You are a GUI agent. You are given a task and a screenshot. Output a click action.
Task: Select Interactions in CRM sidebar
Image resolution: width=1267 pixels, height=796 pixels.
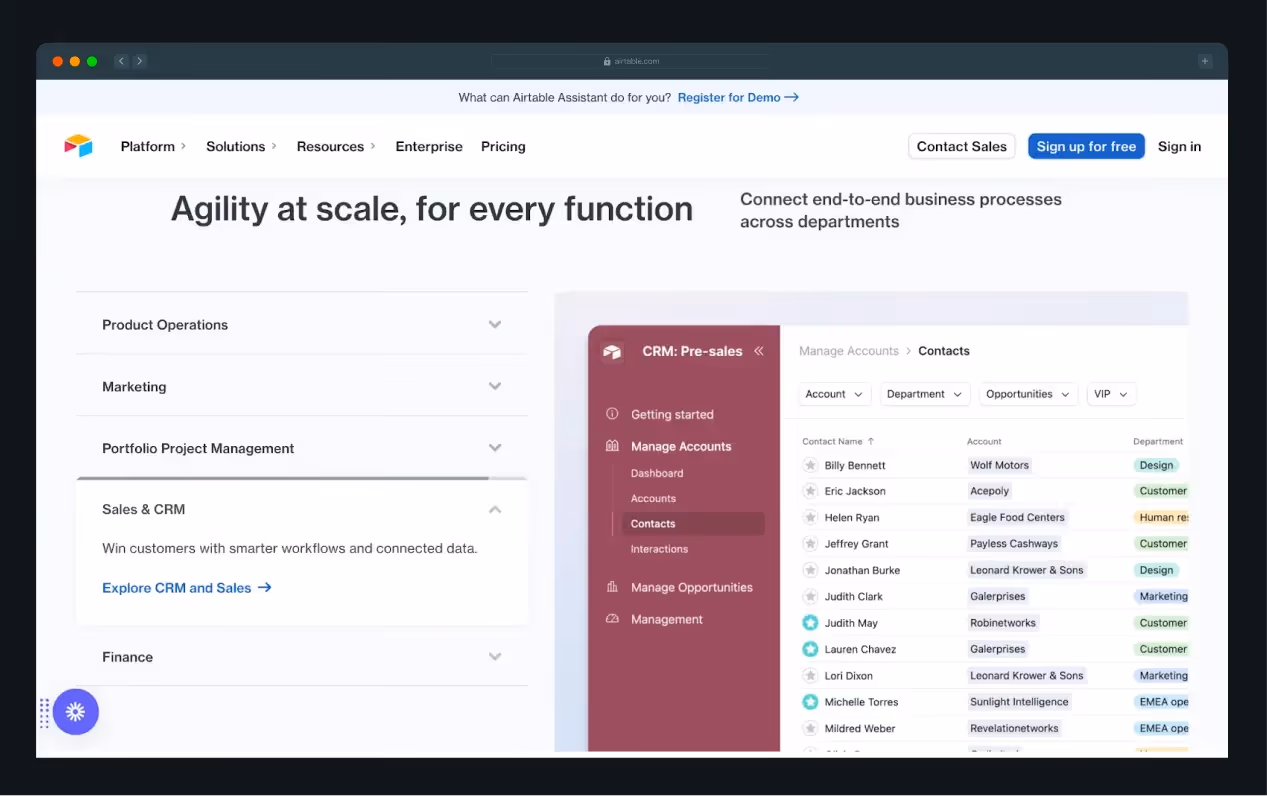tap(659, 549)
